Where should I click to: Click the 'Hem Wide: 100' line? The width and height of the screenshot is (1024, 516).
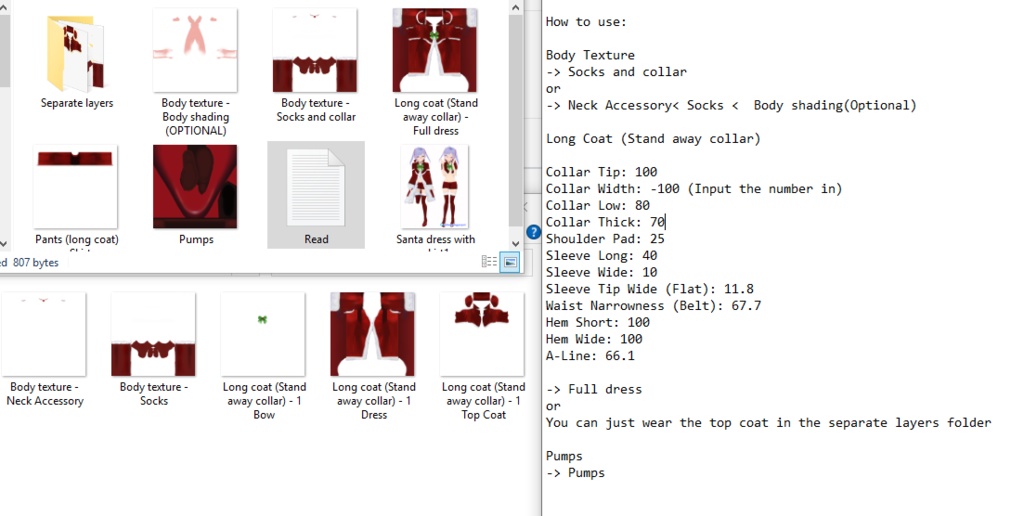[x=594, y=339]
